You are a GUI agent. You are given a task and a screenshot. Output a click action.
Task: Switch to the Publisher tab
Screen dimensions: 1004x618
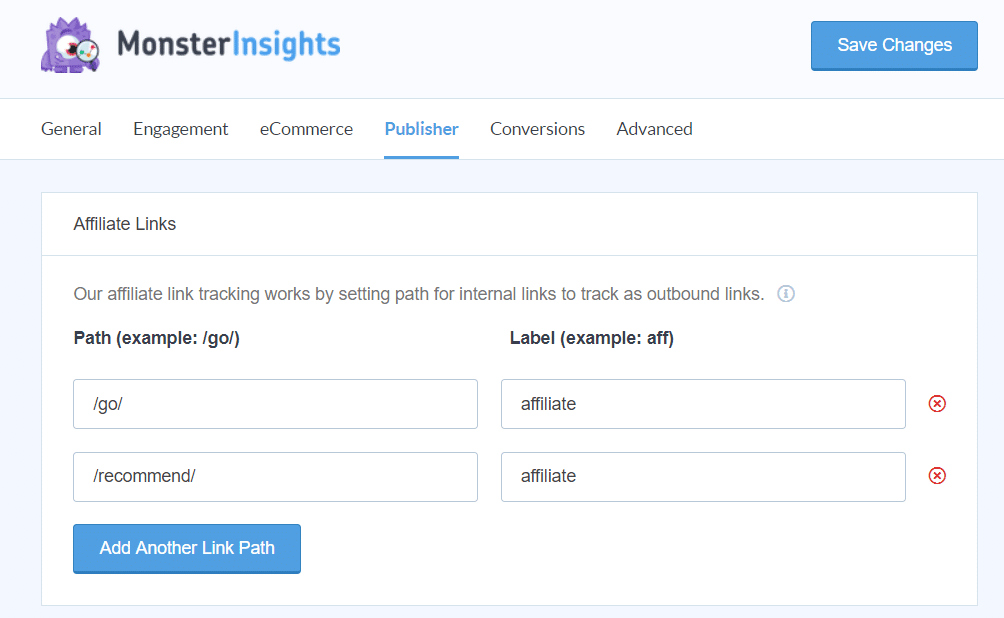[421, 129]
